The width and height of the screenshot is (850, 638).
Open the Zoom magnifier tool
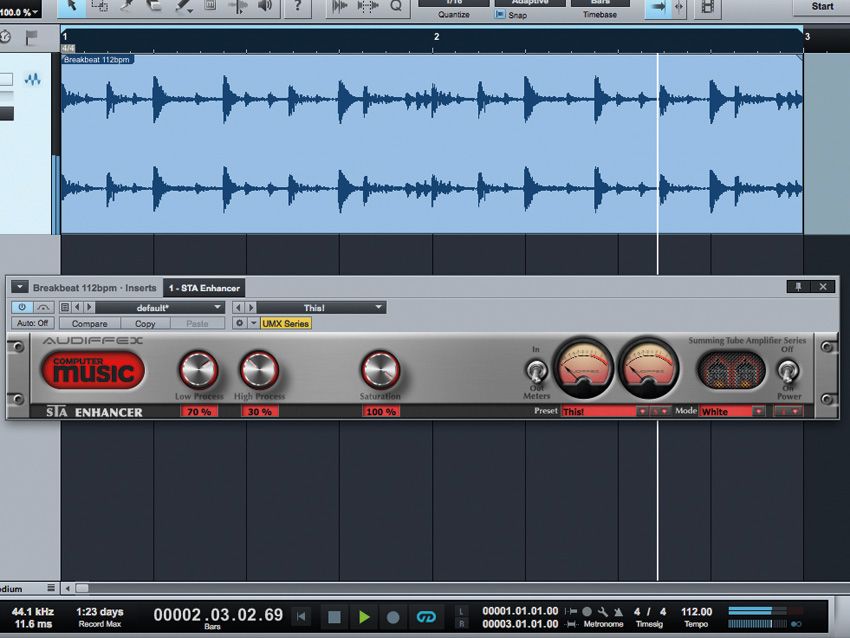click(x=395, y=8)
